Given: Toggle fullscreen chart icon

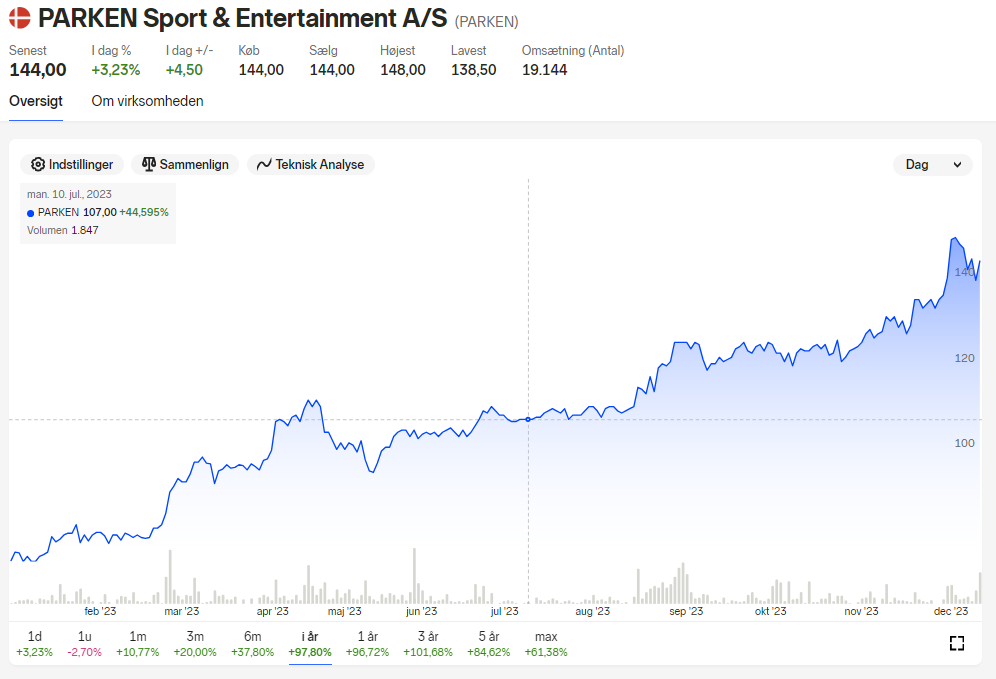Looking at the screenshot, I should (957, 643).
